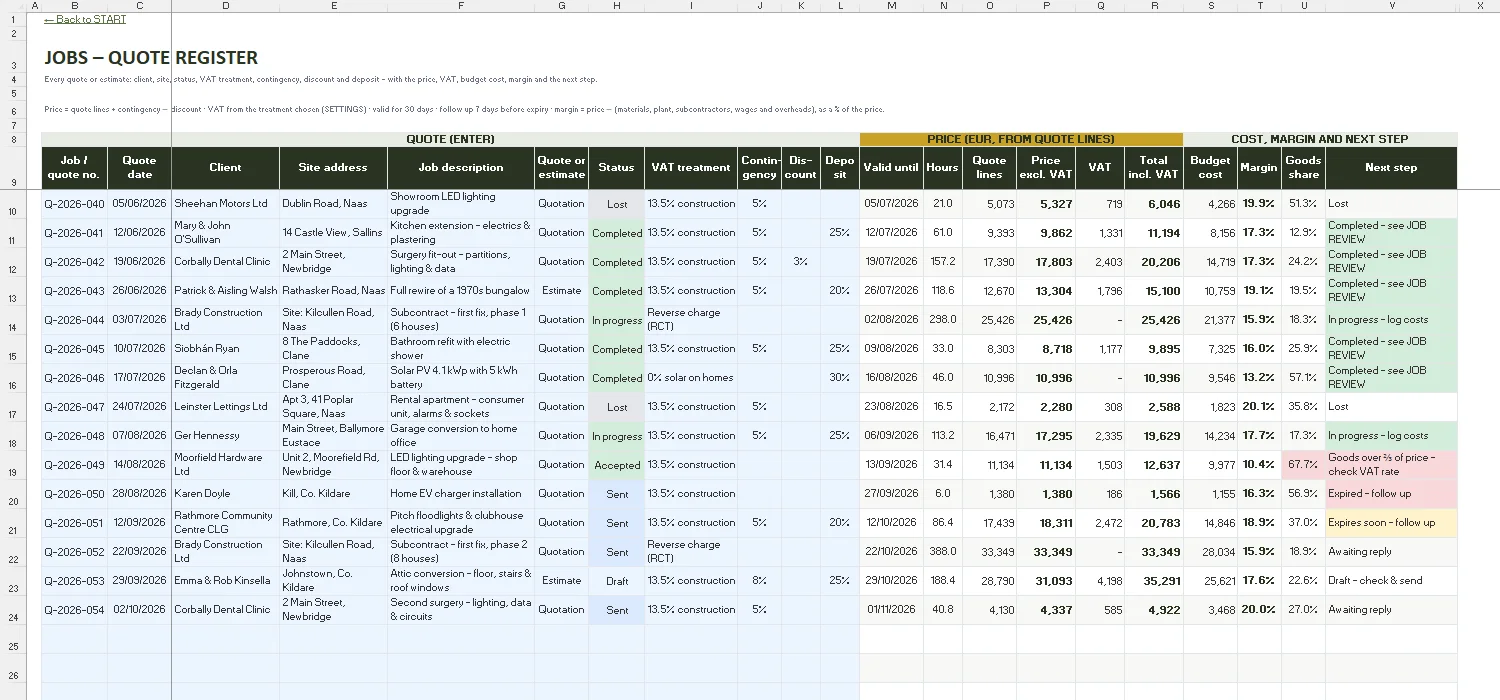
Task: Click site address 14 Castle View, Sallins
Action: [x=334, y=233]
